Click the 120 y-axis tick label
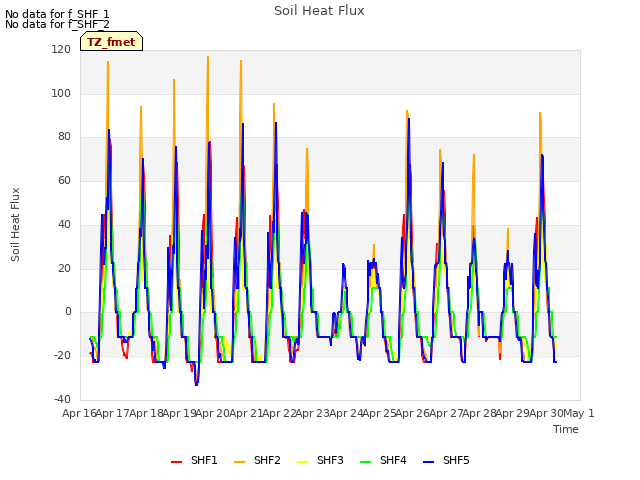The image size is (640, 480). click(x=61, y=49)
